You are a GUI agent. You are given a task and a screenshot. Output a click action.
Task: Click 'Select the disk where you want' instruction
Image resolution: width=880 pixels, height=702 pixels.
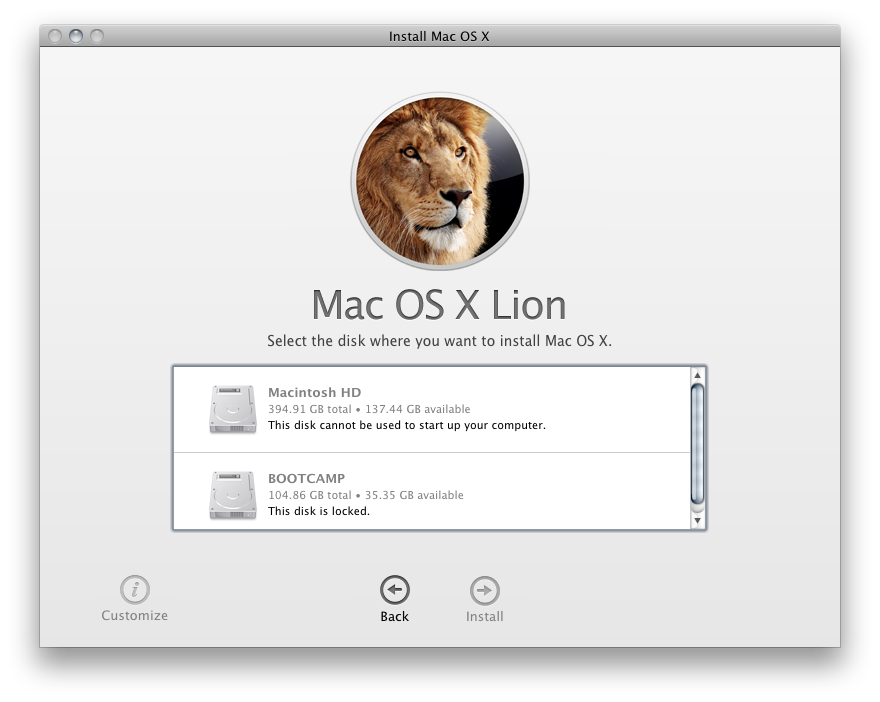pyautogui.click(x=439, y=341)
